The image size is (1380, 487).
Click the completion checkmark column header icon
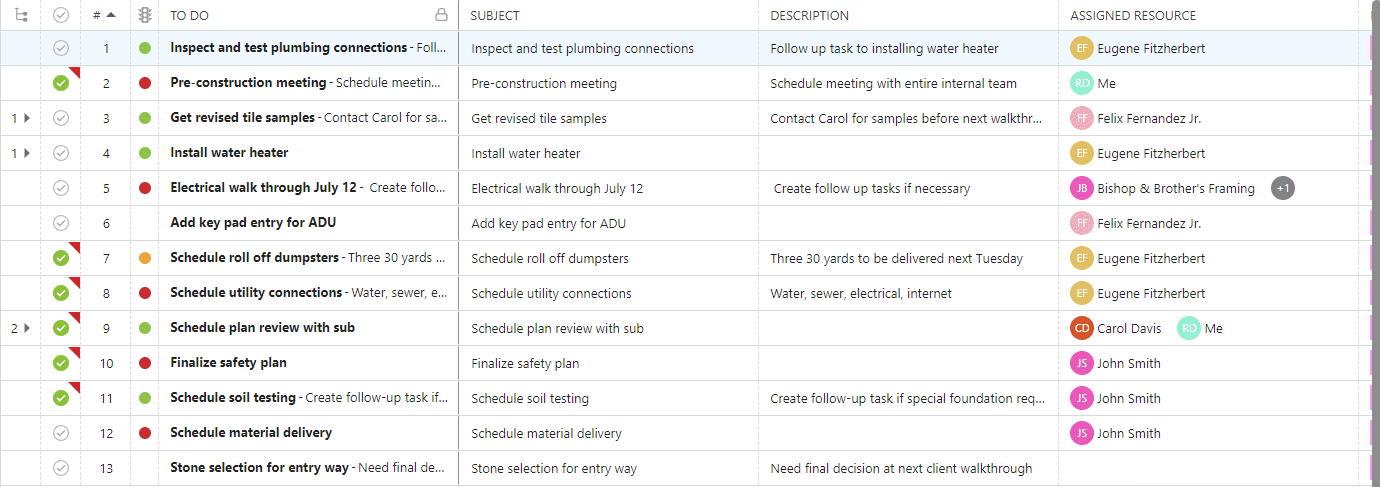[61, 15]
